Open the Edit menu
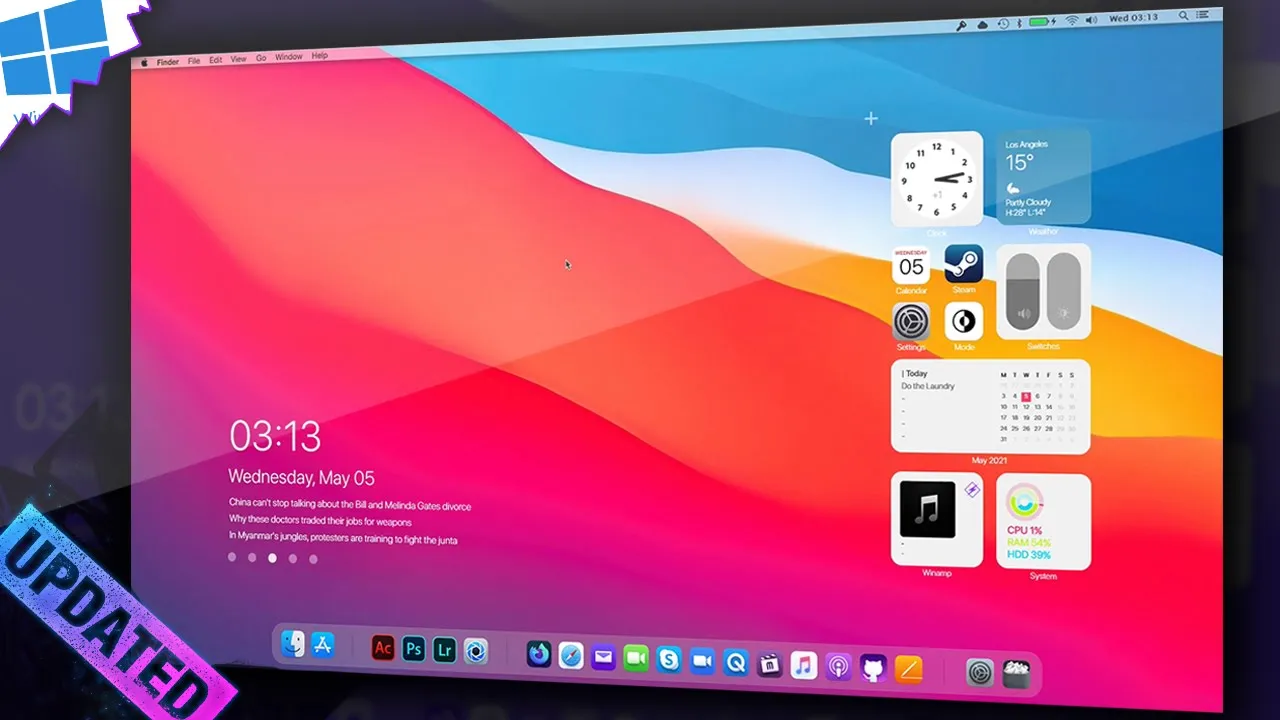 [x=216, y=60]
